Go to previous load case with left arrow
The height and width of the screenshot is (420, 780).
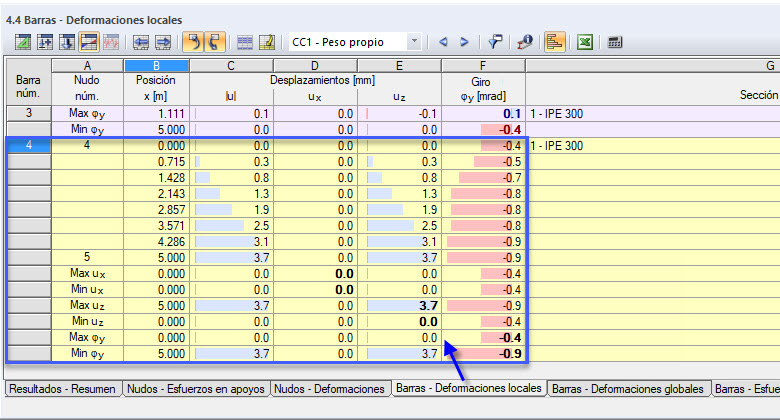(443, 42)
